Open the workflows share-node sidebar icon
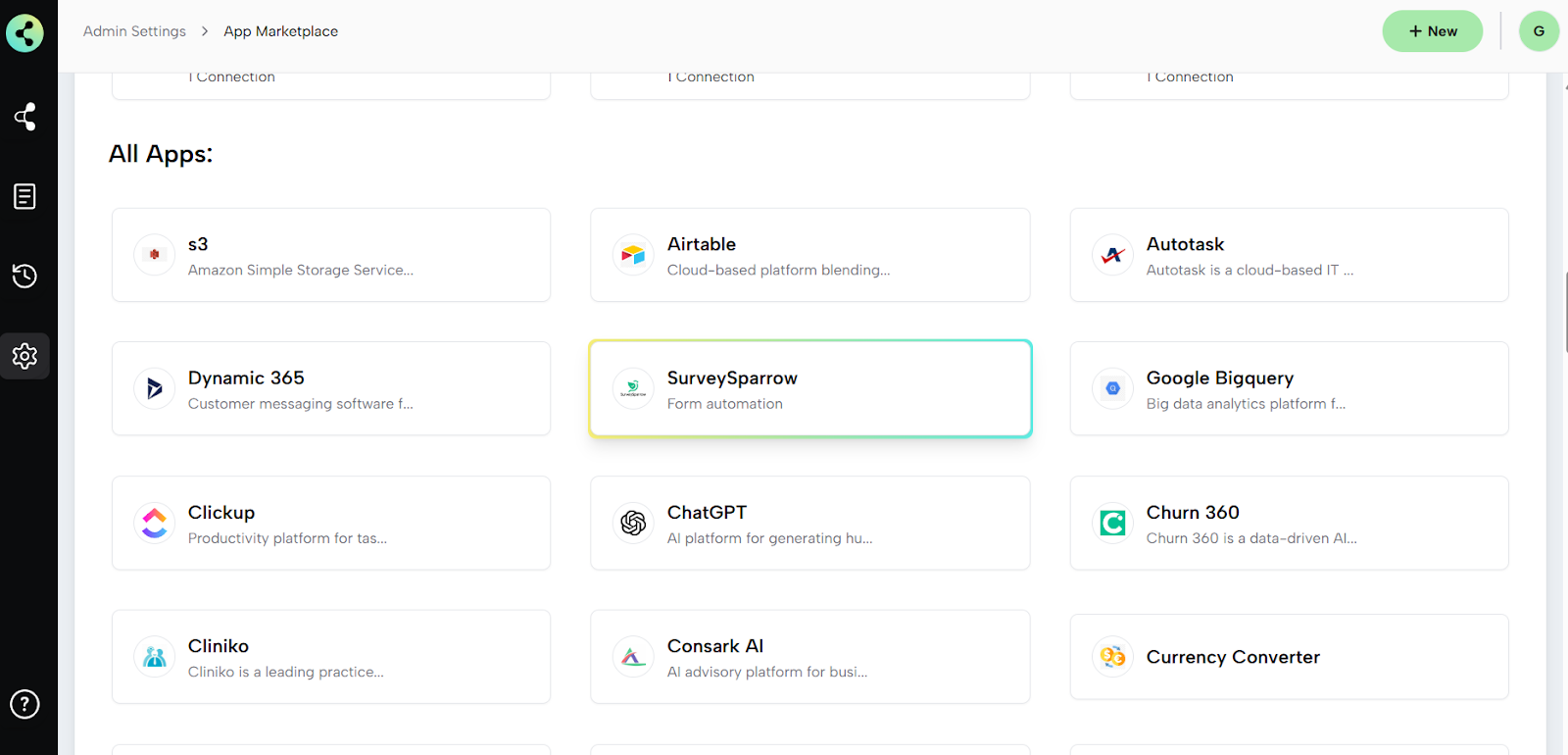This screenshot has width=1568, height=755. point(24,117)
